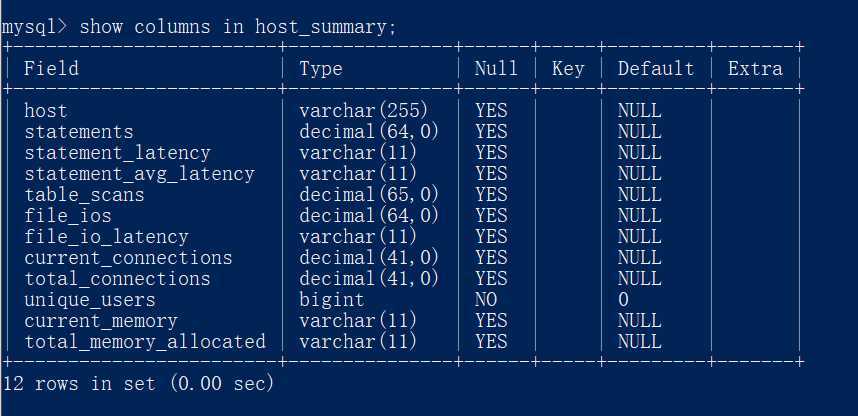Click the 'table_scans' field name

(84, 195)
